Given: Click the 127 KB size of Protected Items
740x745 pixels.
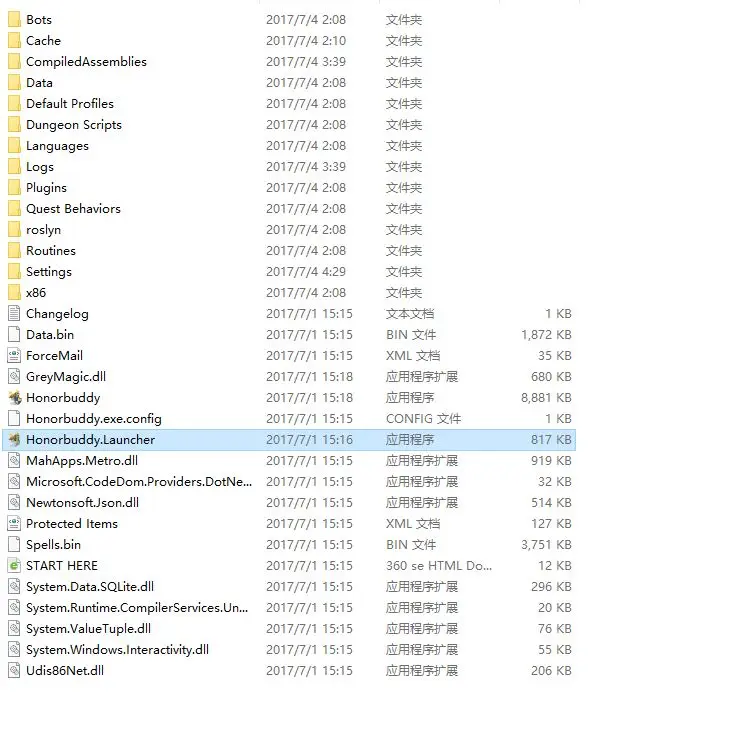Looking at the screenshot, I should 551,524.
